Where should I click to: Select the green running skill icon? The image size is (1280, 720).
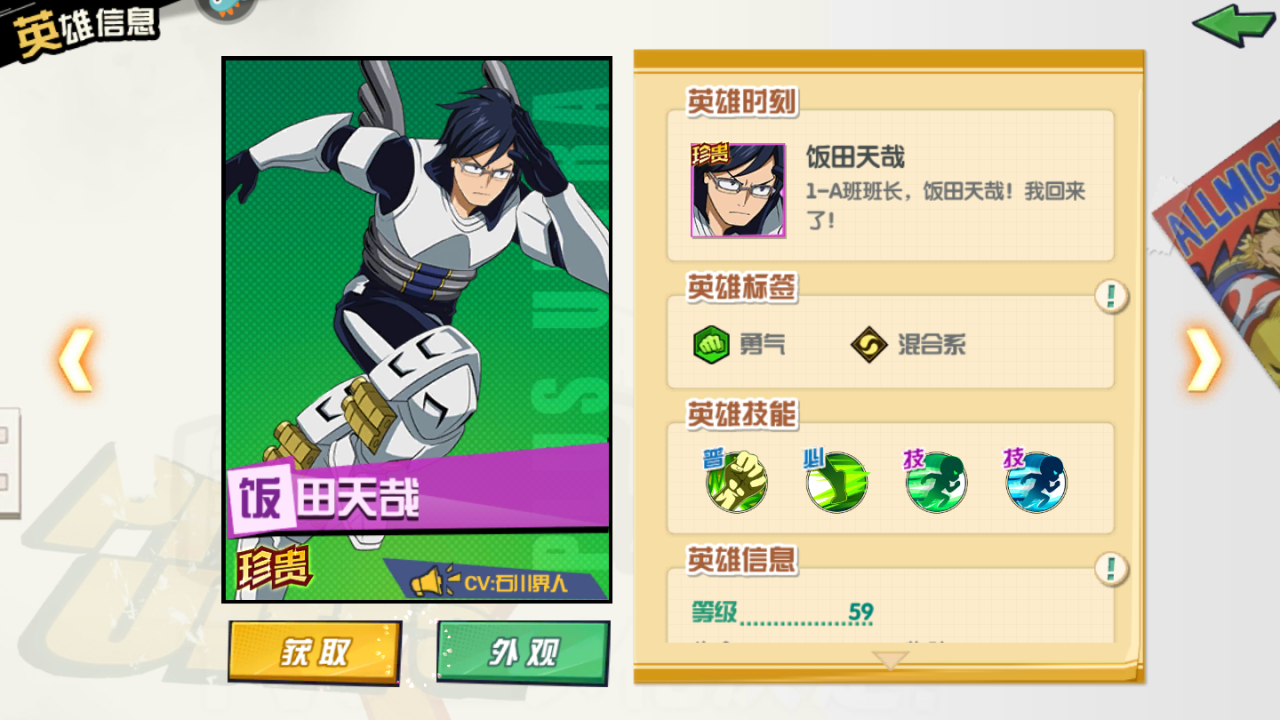(936, 481)
